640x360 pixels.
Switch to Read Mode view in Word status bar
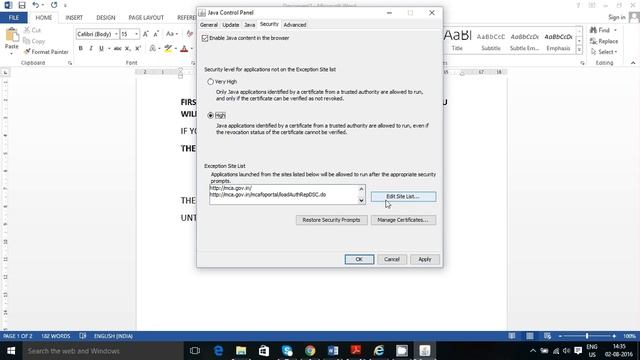[x=511, y=336]
